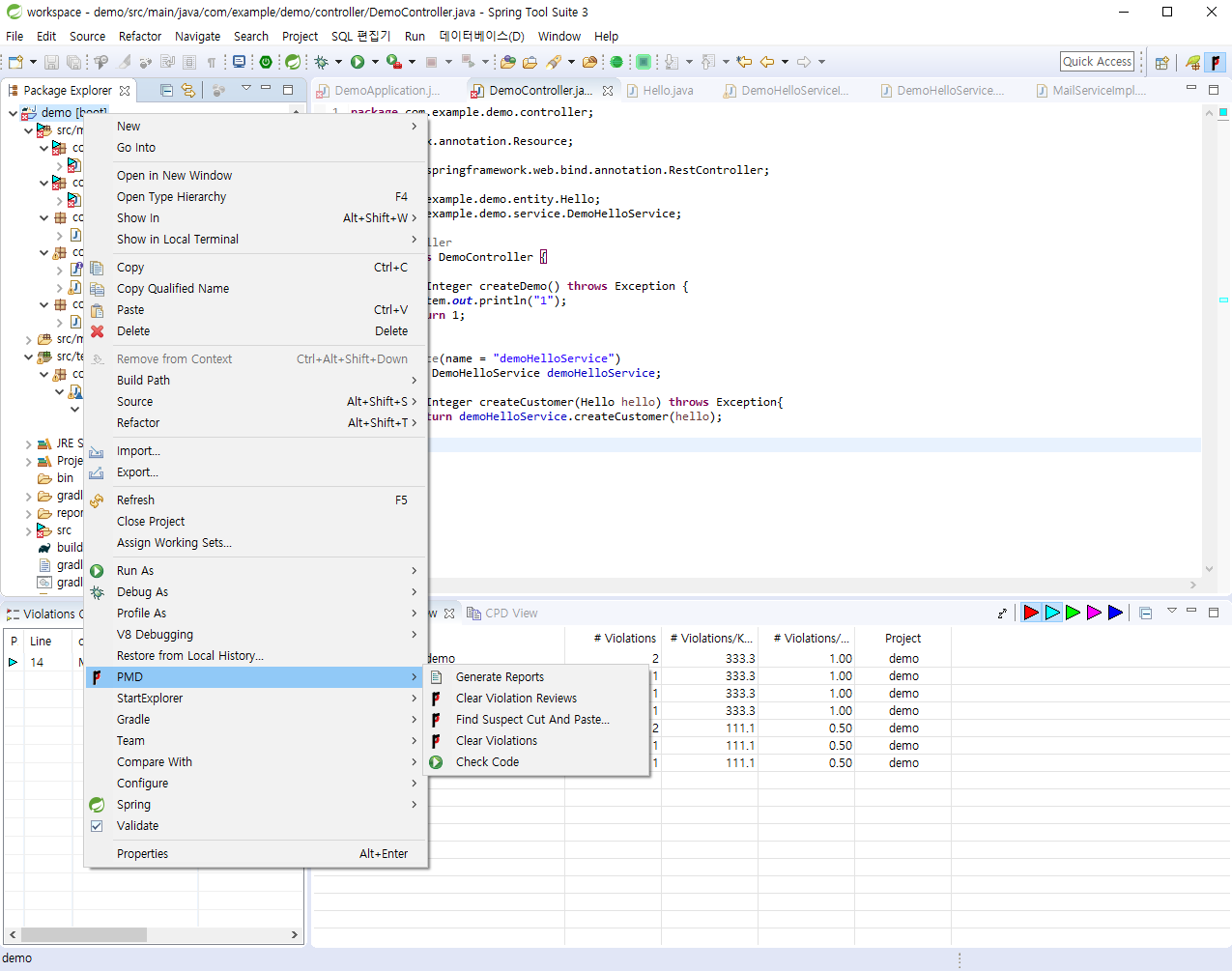Viewport: 1232px width, 971px height.
Task: Open violations overview view menu triangle
Action: point(1171,611)
